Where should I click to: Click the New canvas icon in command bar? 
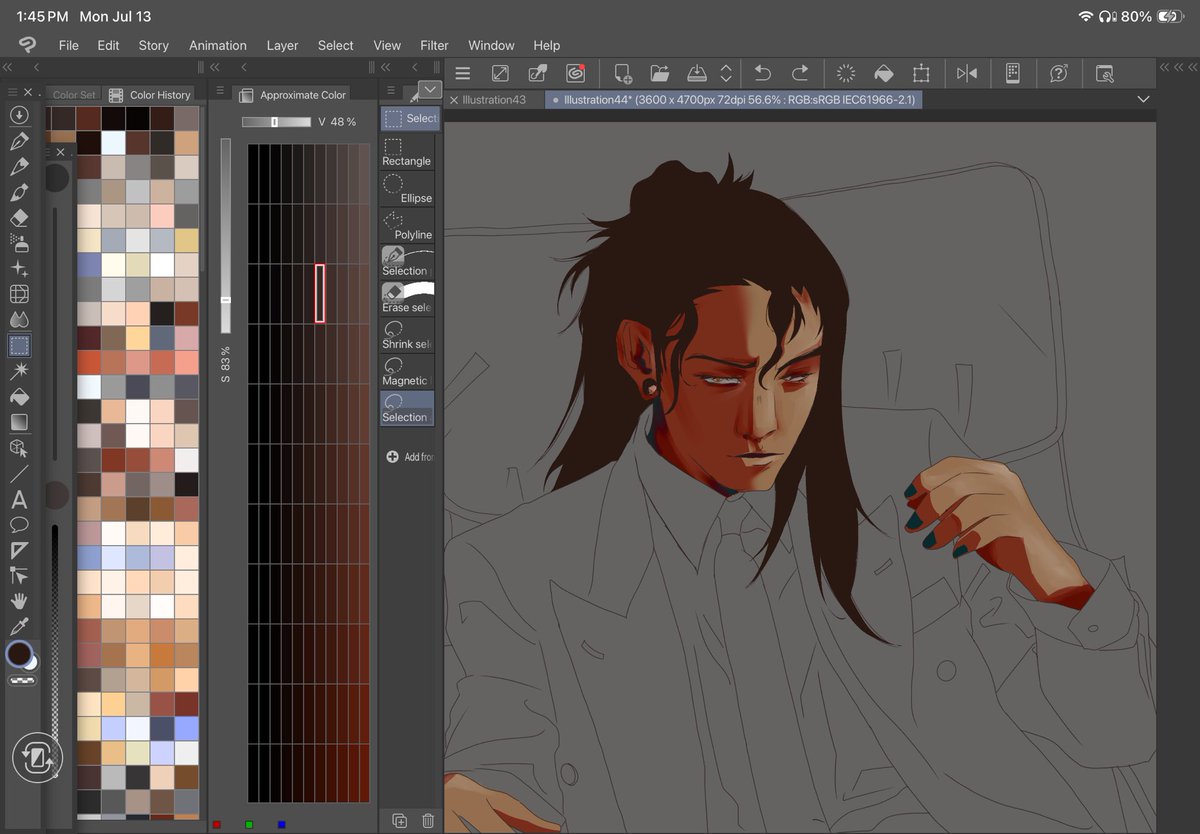622,73
